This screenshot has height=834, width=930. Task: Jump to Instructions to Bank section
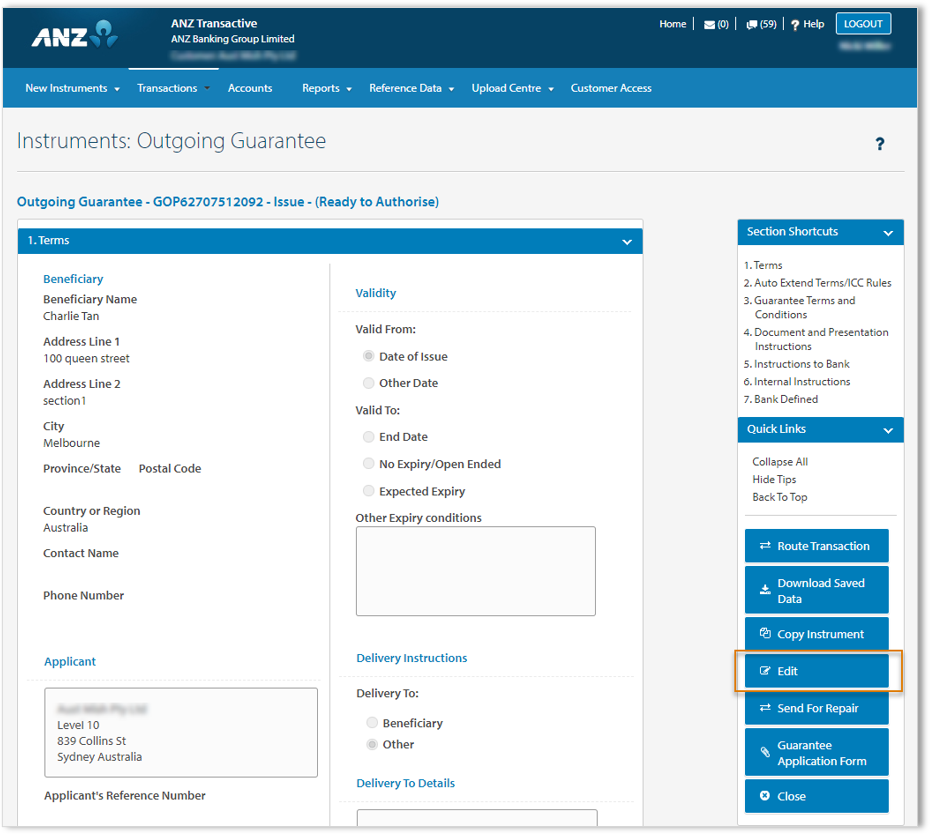(x=801, y=364)
